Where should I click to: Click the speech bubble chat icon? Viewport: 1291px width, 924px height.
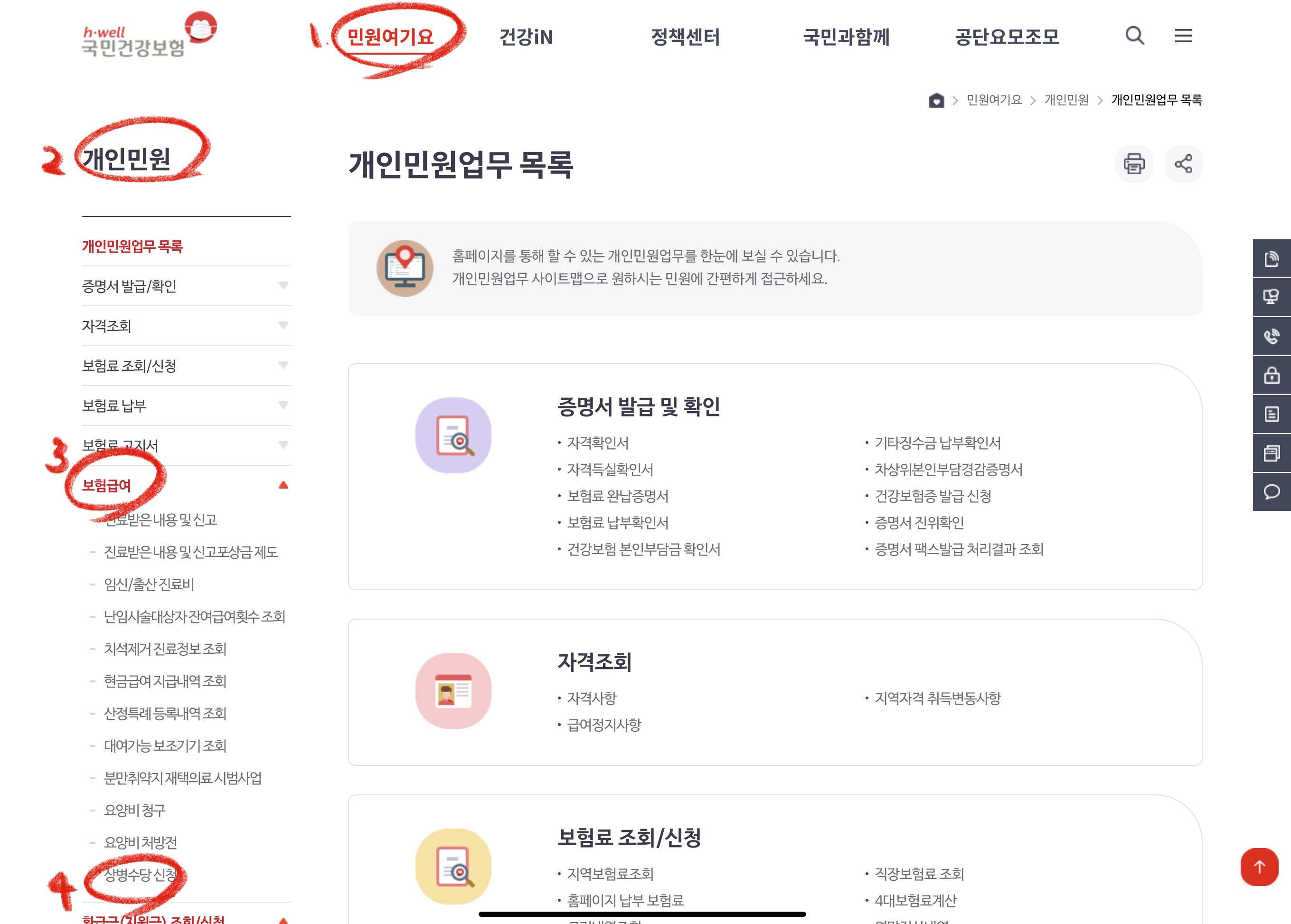[1271, 491]
